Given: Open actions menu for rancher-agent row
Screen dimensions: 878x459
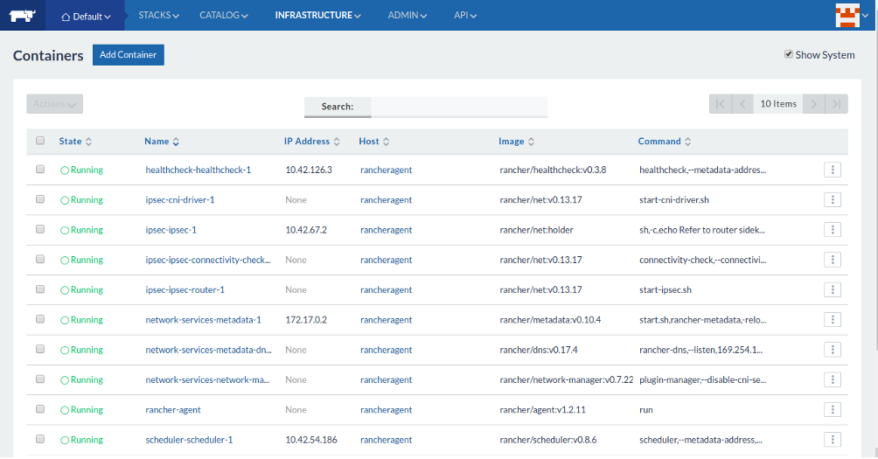Looking at the screenshot, I should pyautogui.click(x=832, y=410).
